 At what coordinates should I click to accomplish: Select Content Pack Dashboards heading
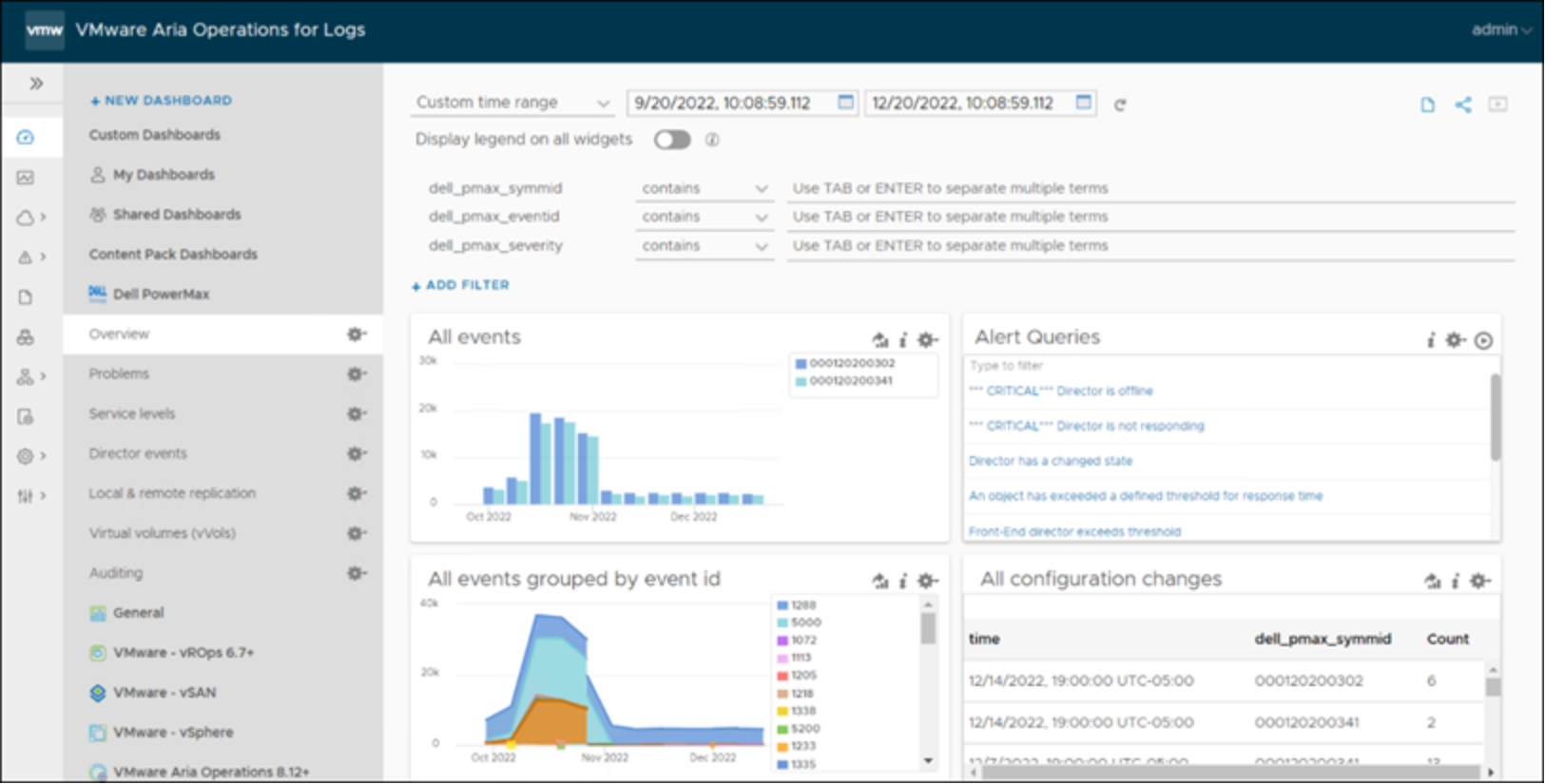(173, 255)
